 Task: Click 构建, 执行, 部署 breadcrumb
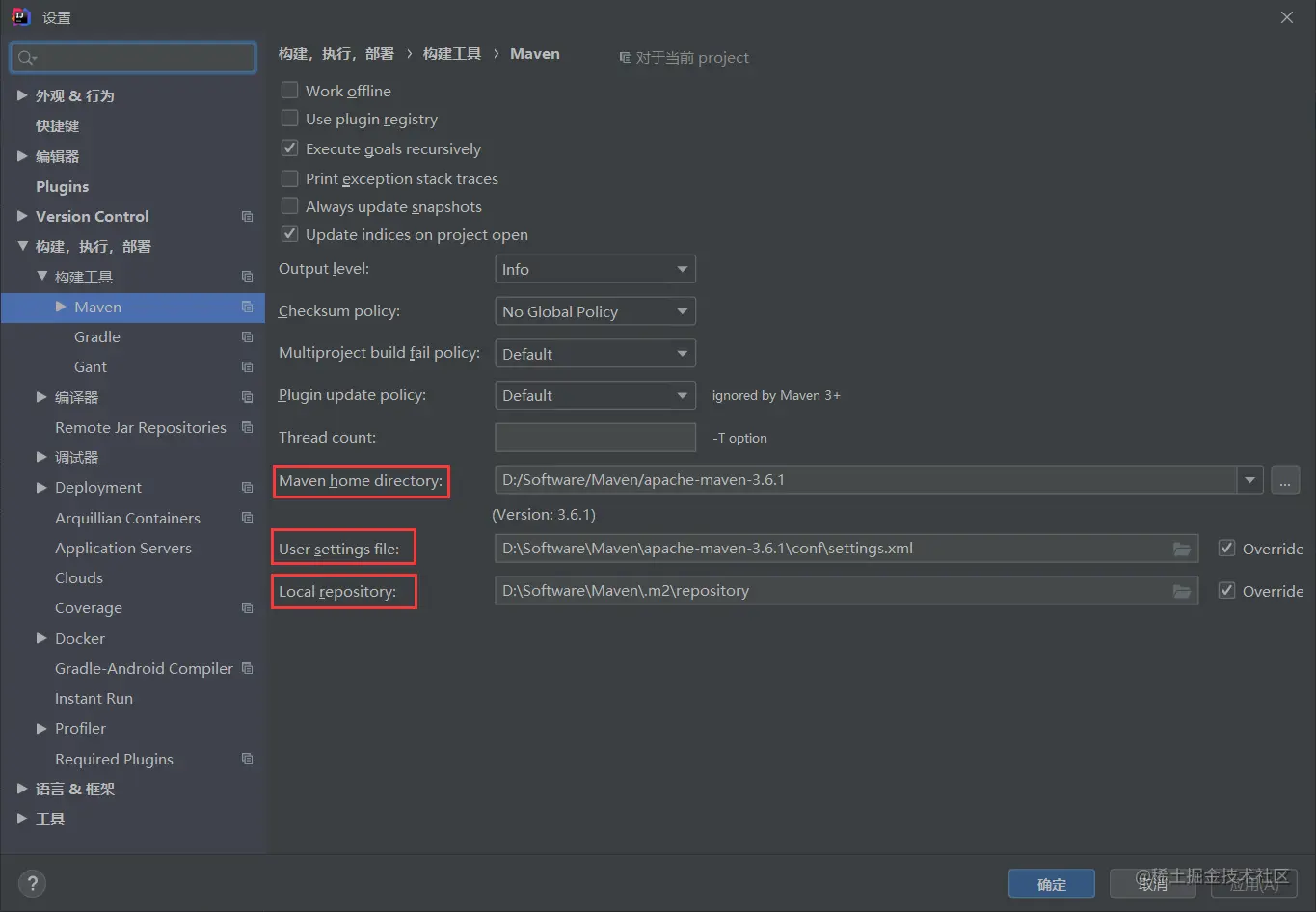click(x=336, y=54)
